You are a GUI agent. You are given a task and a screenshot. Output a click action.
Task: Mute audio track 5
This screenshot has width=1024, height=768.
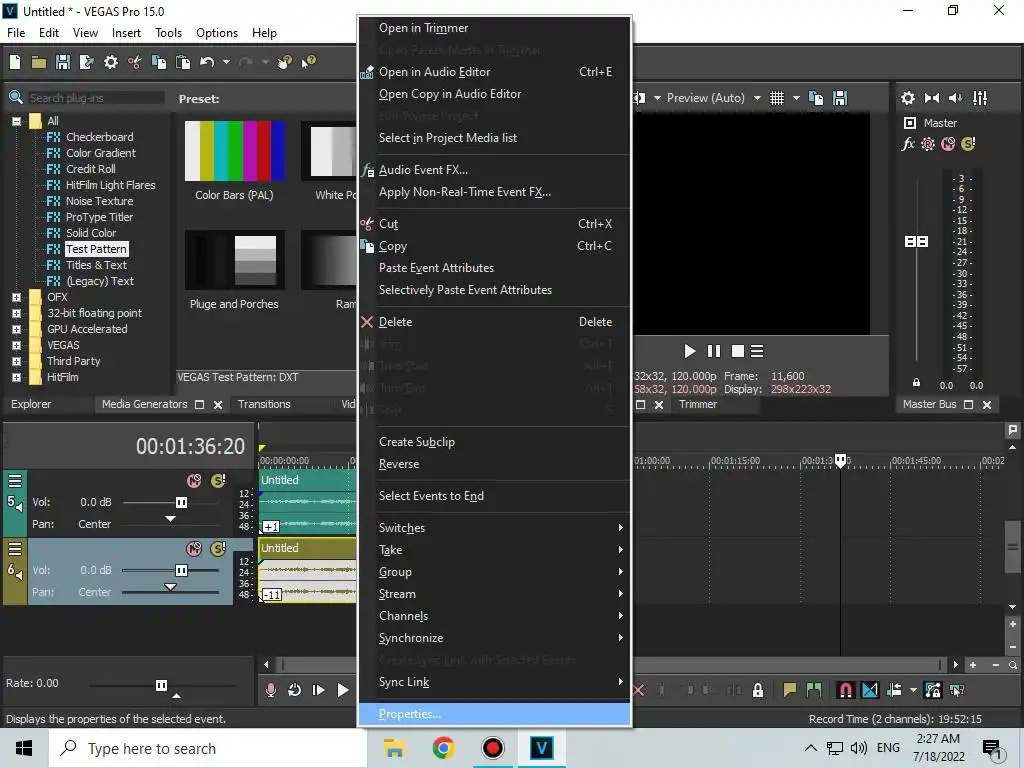point(194,481)
